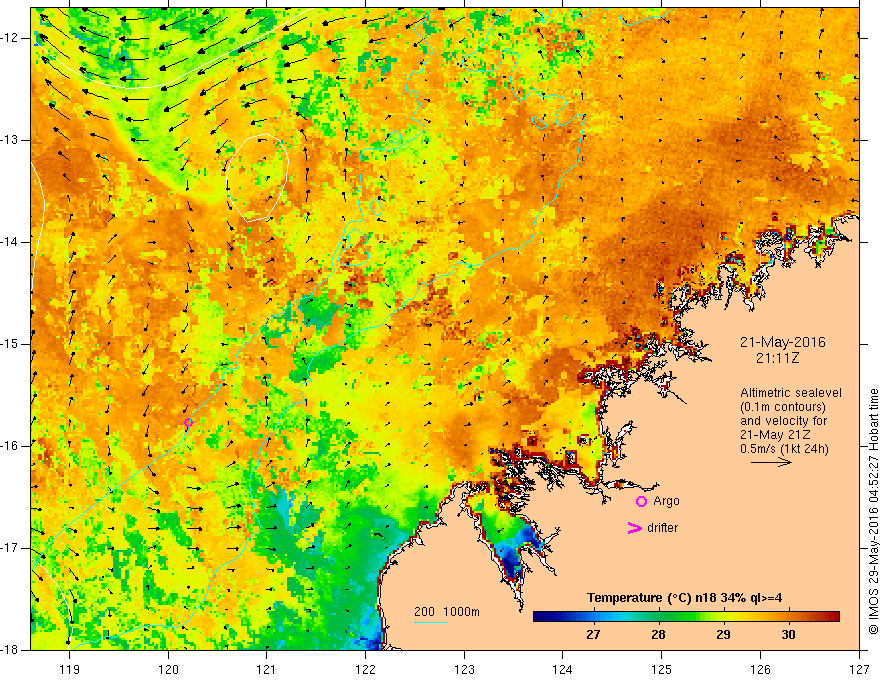Click the vertical IMOS copyright timestamp text
Screen dimensions: 880x680
[x=873, y=511]
